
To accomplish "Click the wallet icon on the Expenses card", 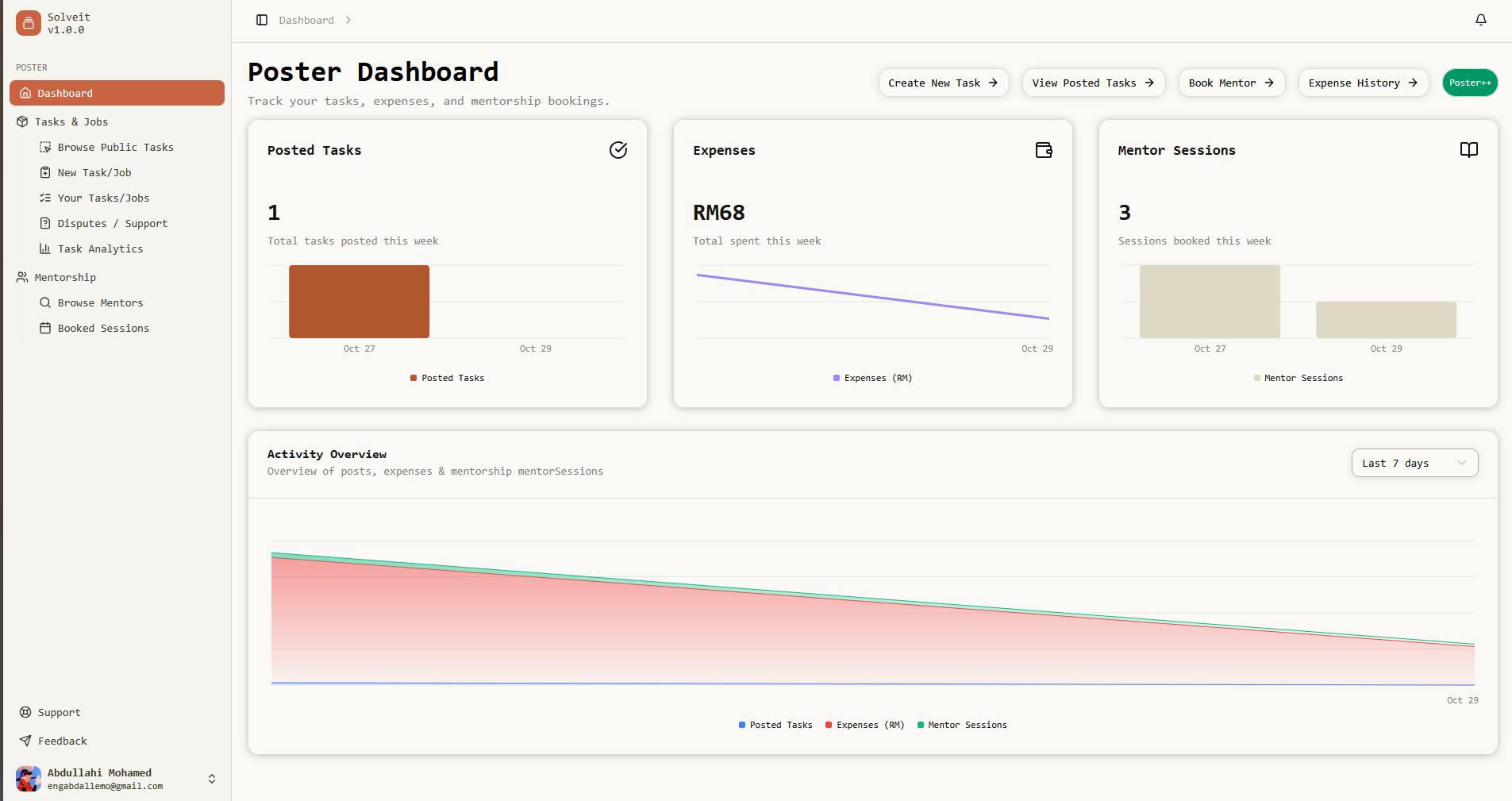I will pos(1043,150).
